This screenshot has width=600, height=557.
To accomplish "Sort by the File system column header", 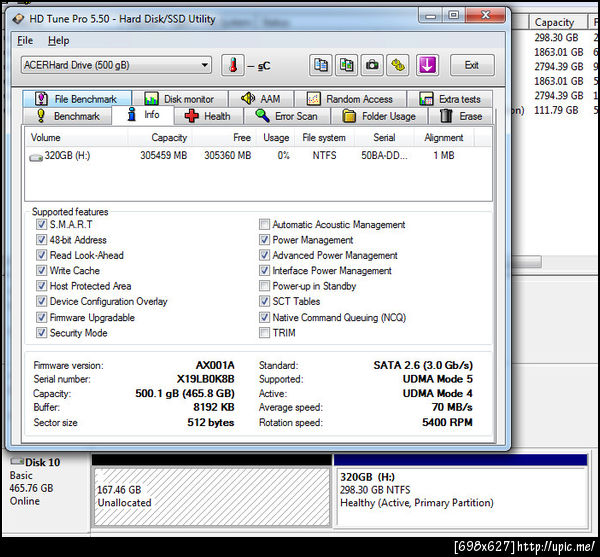I will [x=324, y=137].
